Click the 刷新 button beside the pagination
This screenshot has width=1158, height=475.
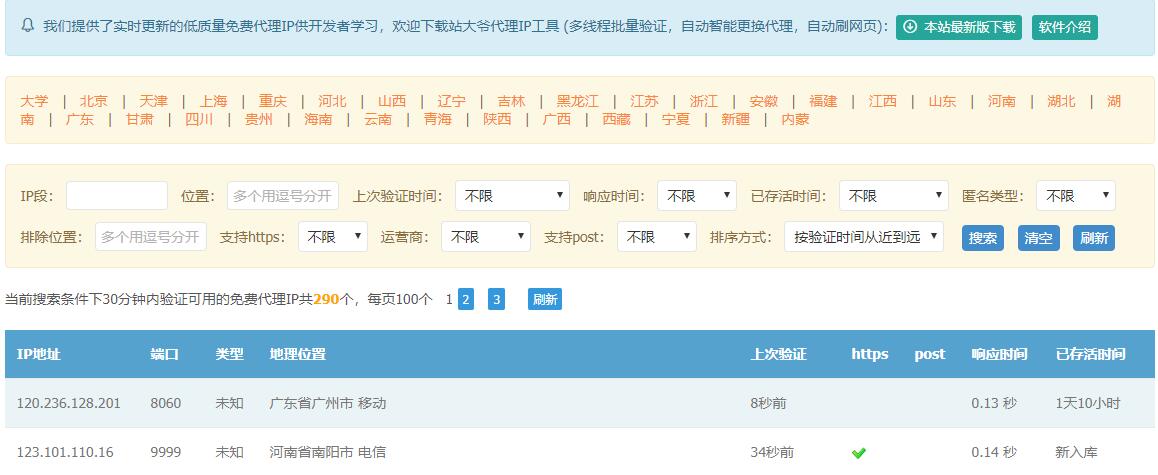tap(544, 299)
